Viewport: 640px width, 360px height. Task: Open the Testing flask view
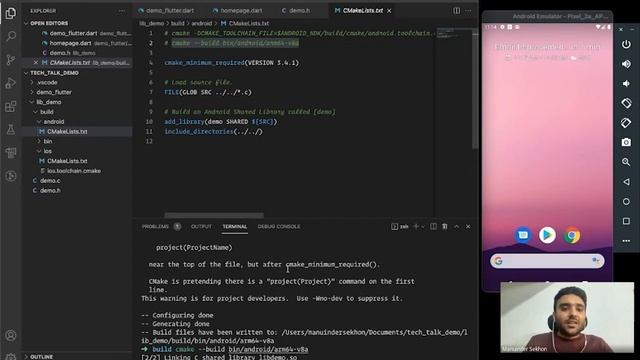pos(11,130)
